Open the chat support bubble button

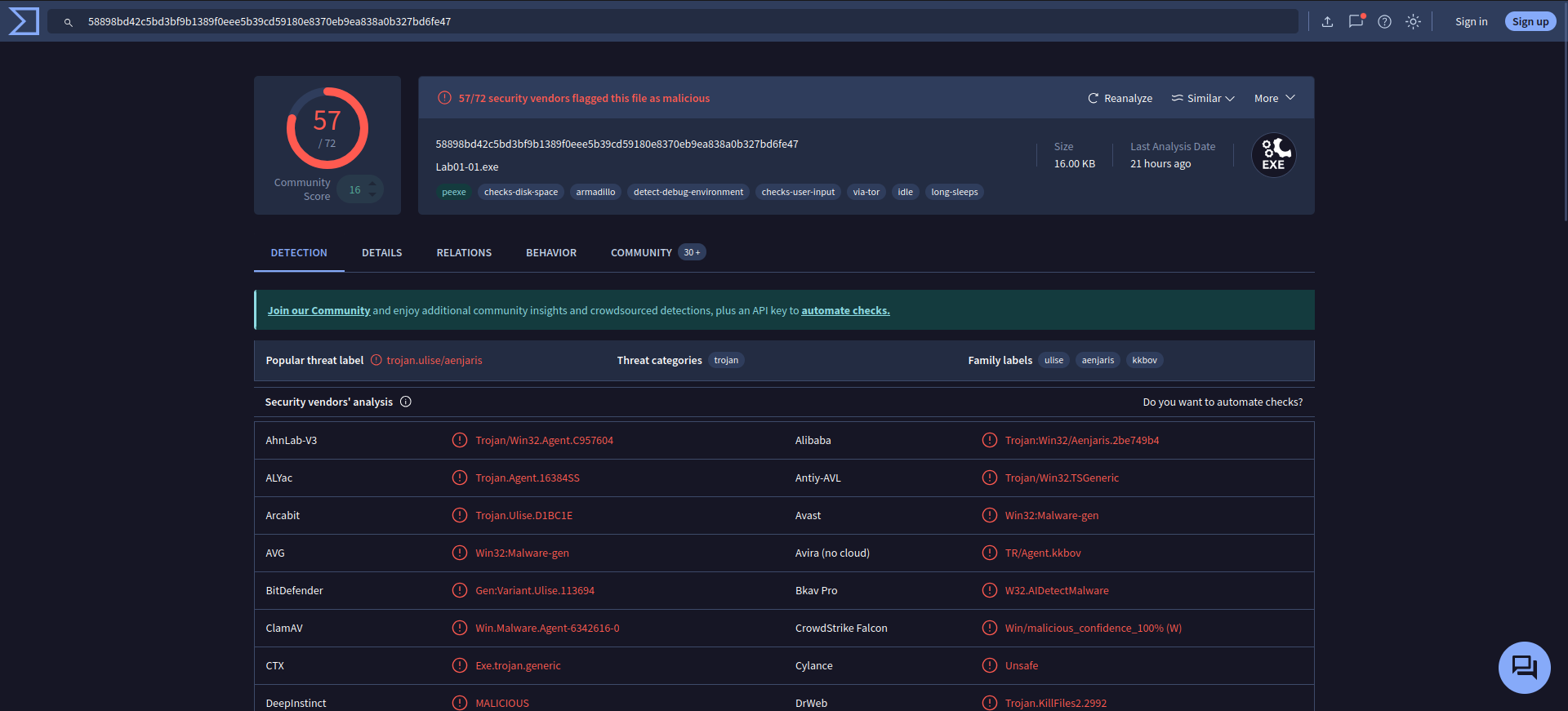[x=1524, y=668]
